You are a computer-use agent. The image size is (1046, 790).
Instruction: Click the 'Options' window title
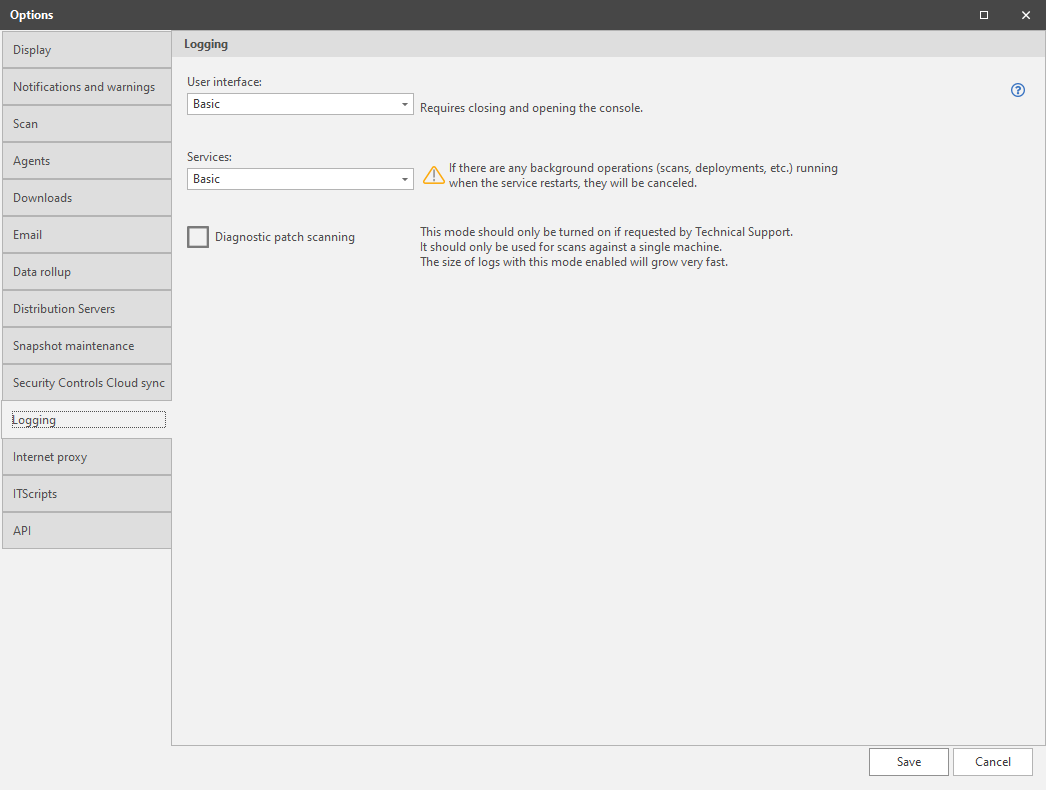(x=31, y=15)
